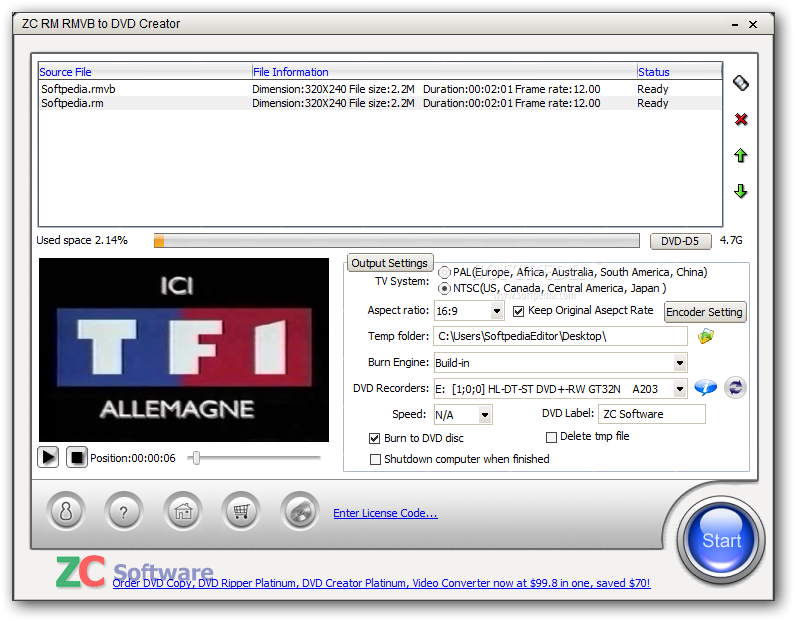795x621 pixels.
Task: Open the register user round icon
Action: [66, 511]
